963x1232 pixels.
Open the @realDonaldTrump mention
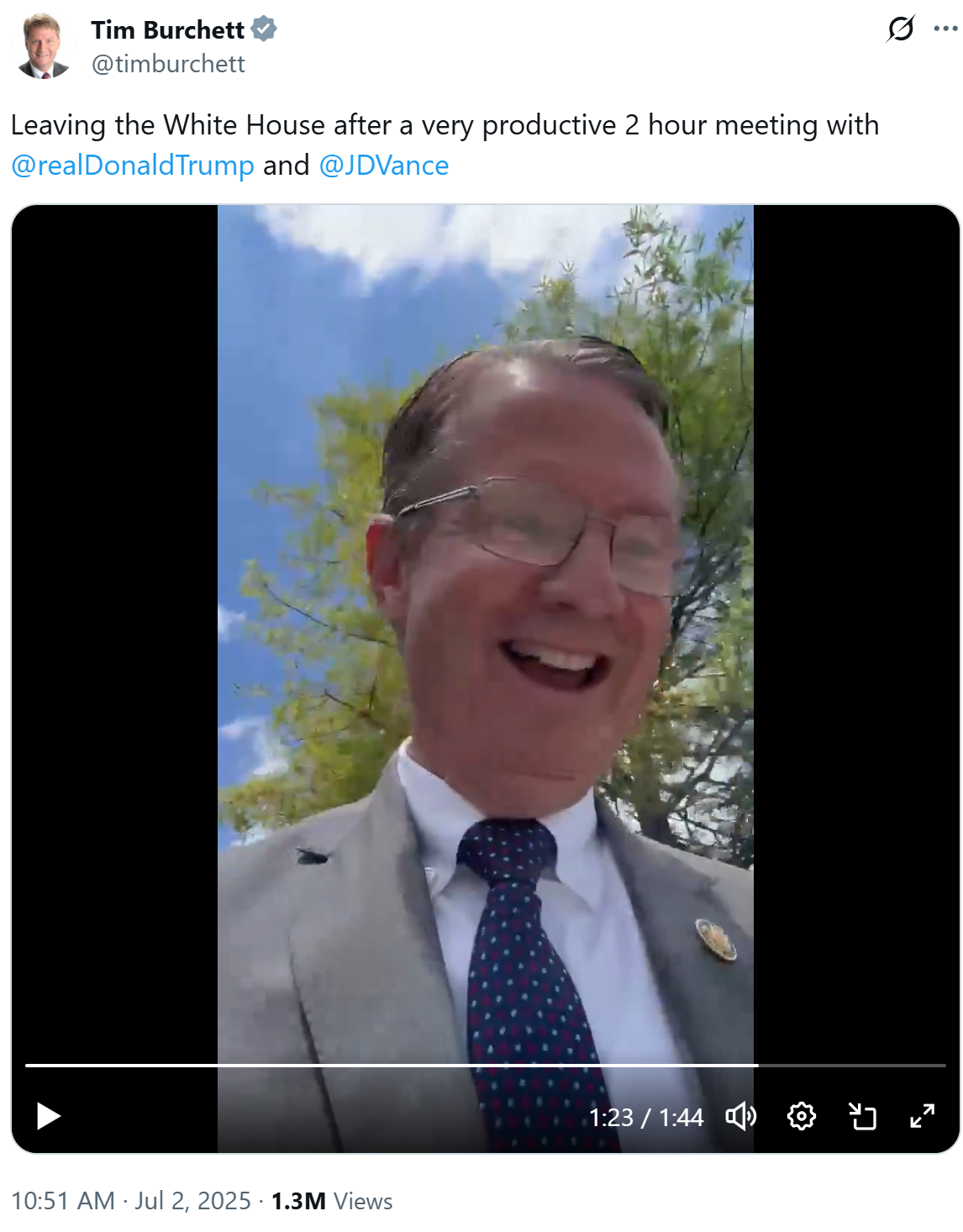pyautogui.click(x=133, y=166)
